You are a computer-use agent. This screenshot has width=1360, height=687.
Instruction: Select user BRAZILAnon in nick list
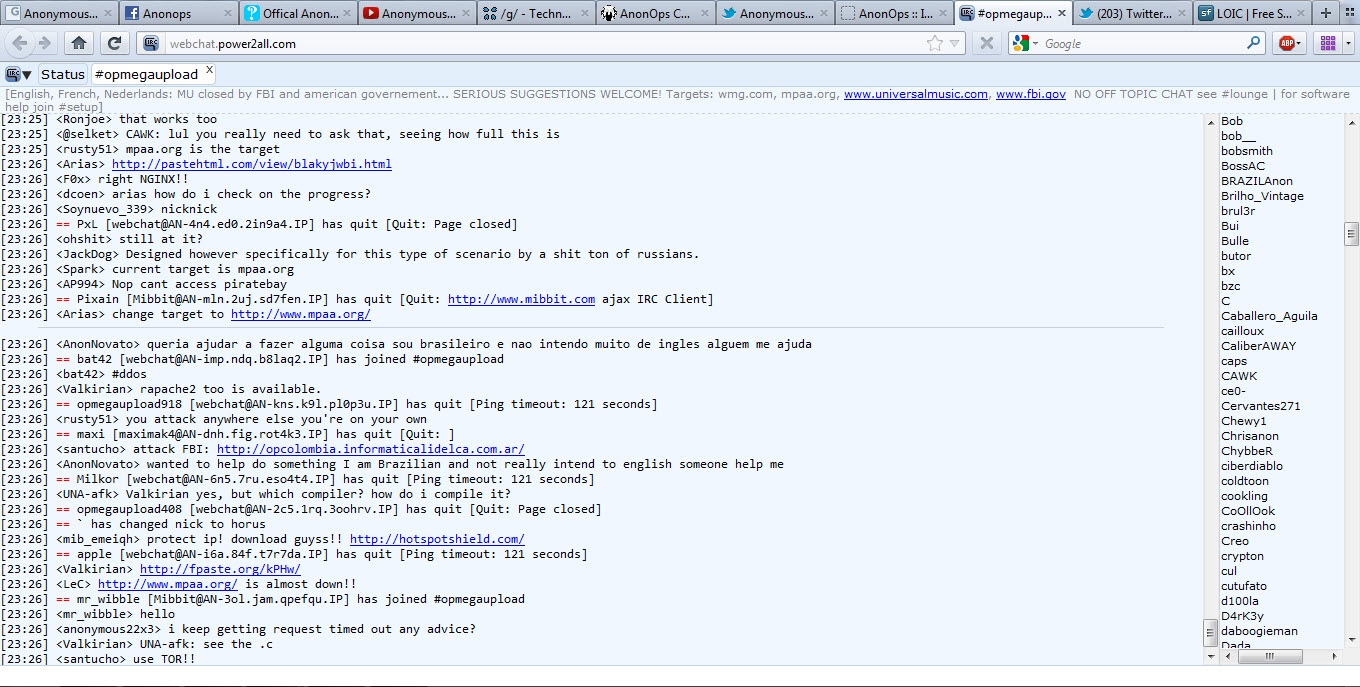point(1257,181)
